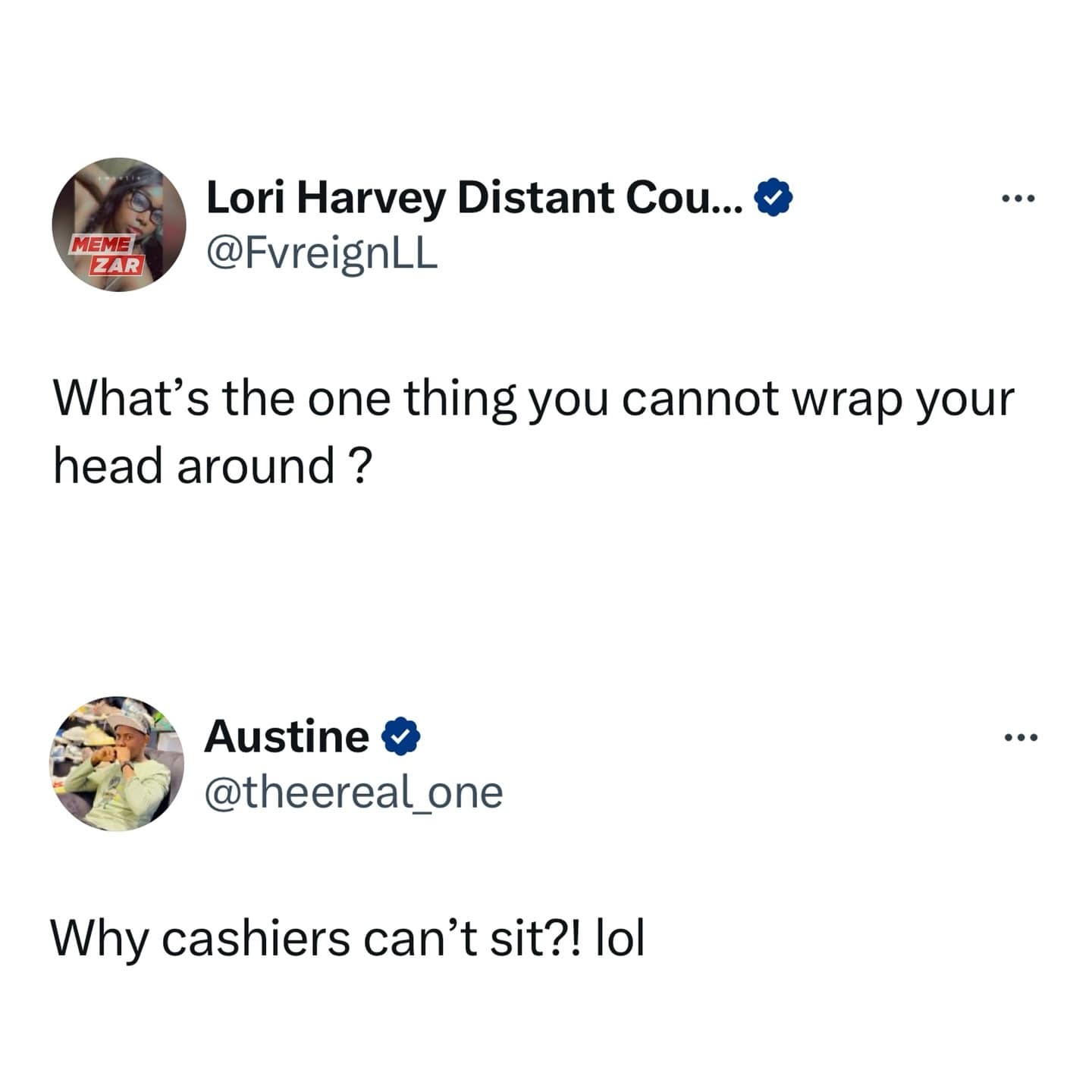This screenshot has height=1092, width=1092.
Task: Click the verified badge next to Austine
Action: [400, 736]
